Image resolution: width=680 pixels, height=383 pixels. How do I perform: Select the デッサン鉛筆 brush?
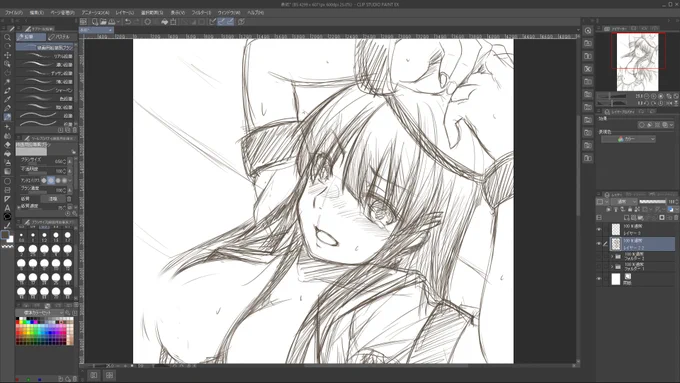click(45, 73)
